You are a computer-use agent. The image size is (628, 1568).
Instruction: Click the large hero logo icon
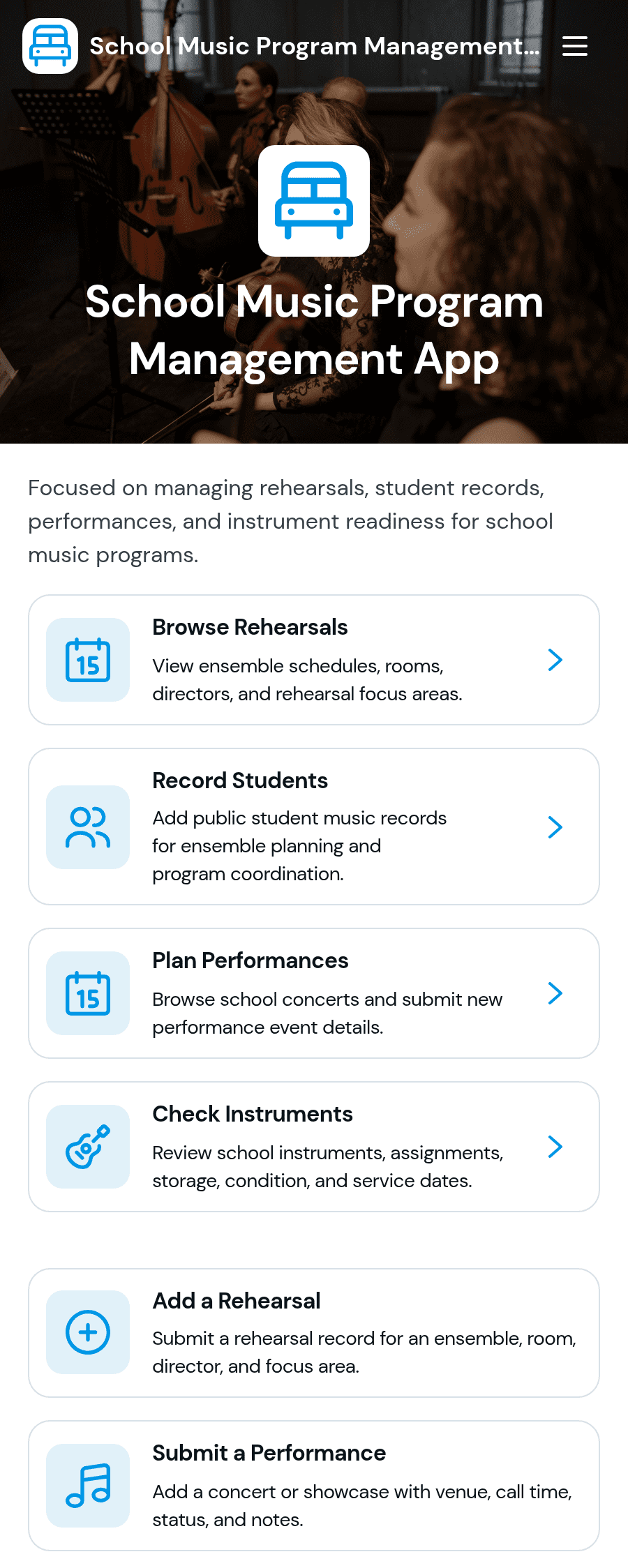(x=314, y=201)
